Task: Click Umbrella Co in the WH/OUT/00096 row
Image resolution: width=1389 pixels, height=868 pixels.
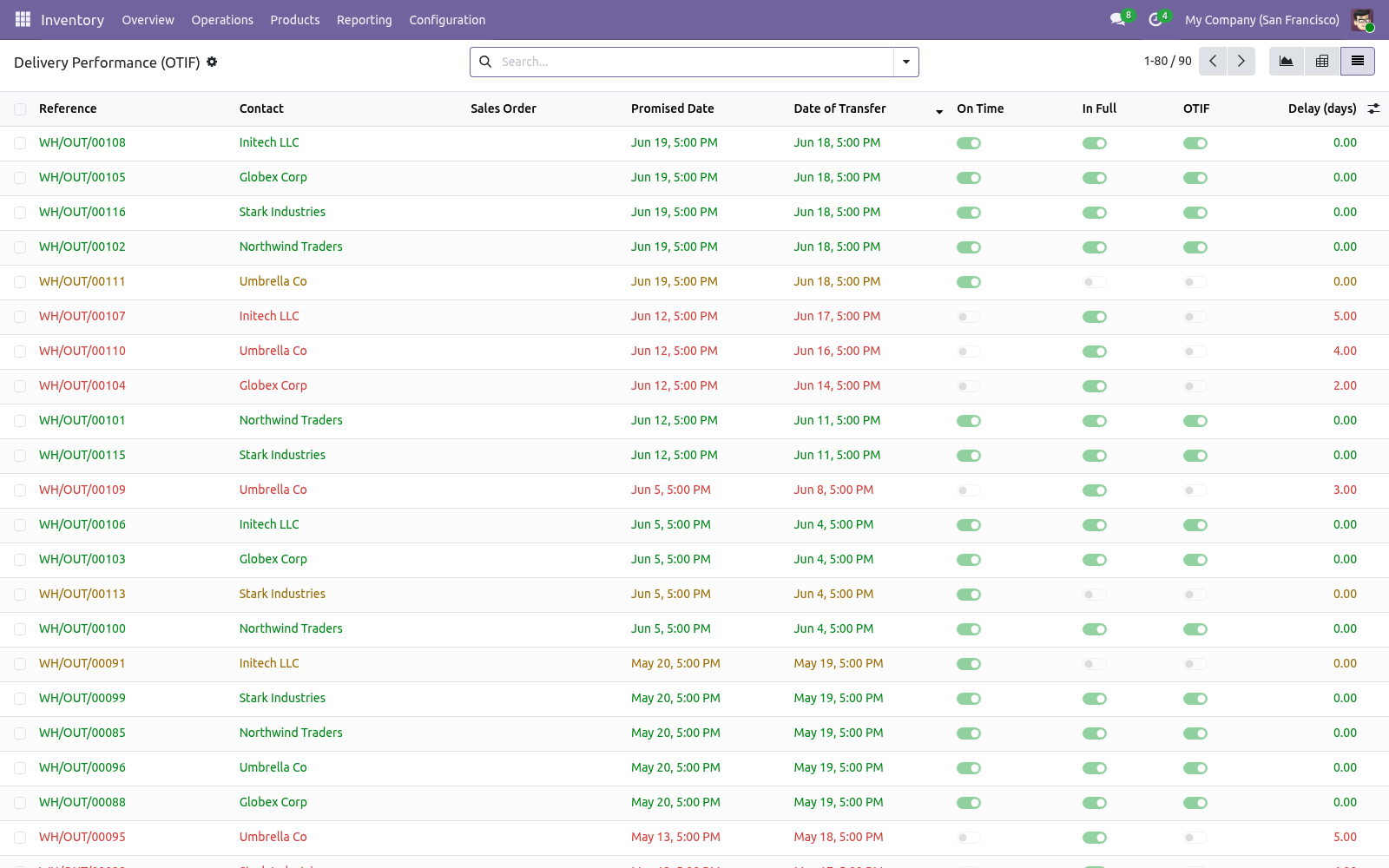Action: click(x=273, y=767)
